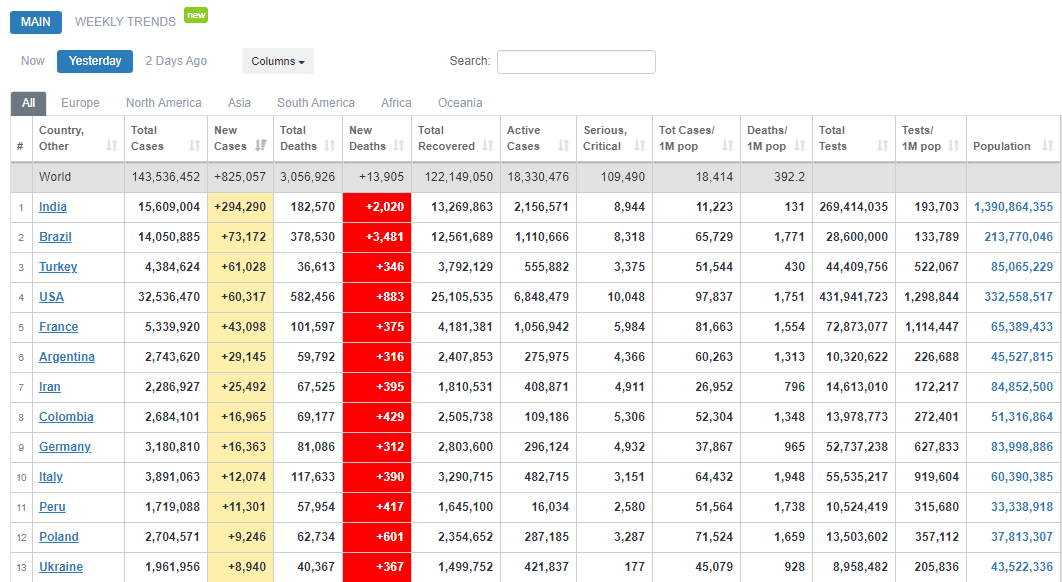Sort table by Total Cases sort icon
This screenshot has height=582, width=1062.
(x=194, y=146)
